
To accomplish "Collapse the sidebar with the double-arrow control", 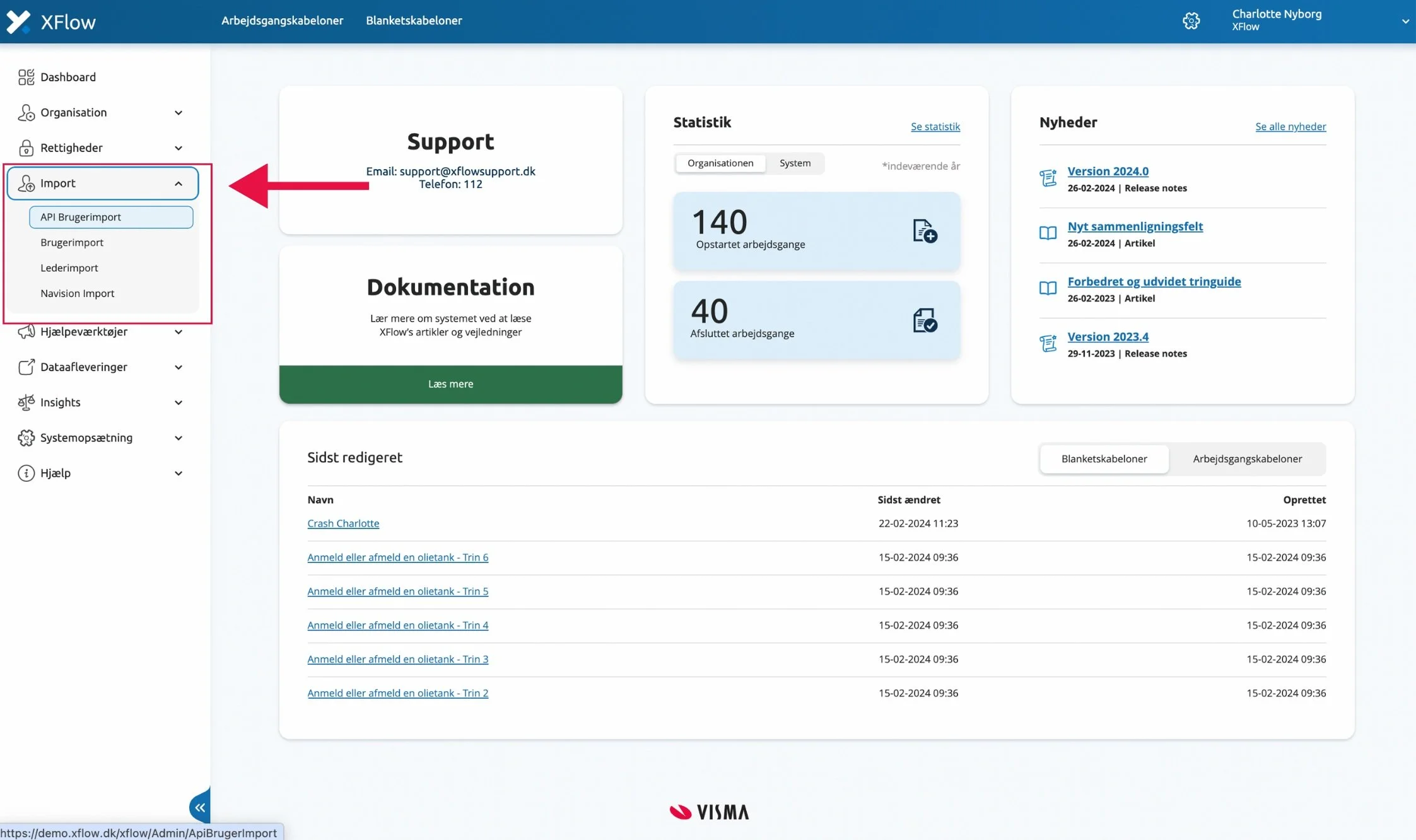I will tap(200, 807).
